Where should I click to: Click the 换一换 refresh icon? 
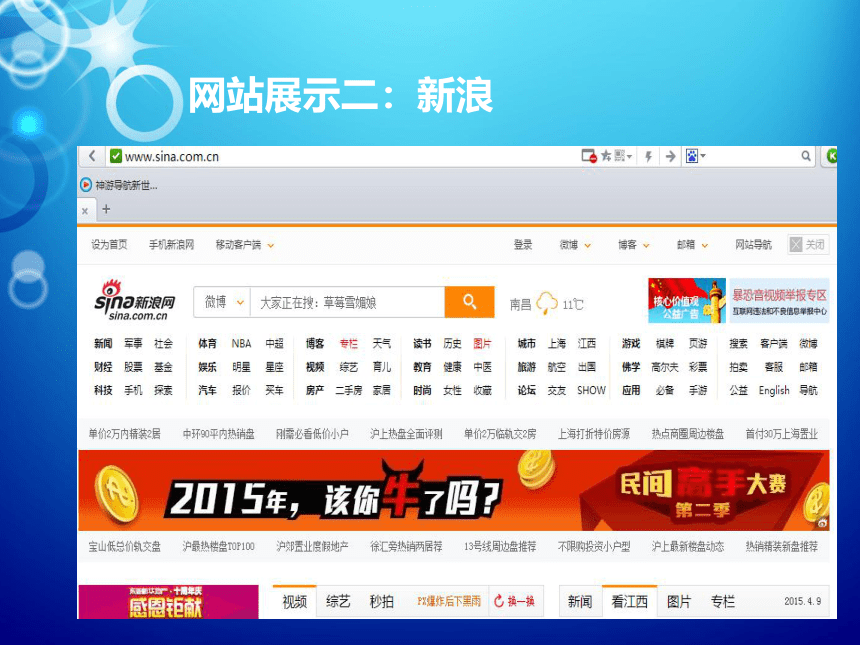click(x=499, y=601)
